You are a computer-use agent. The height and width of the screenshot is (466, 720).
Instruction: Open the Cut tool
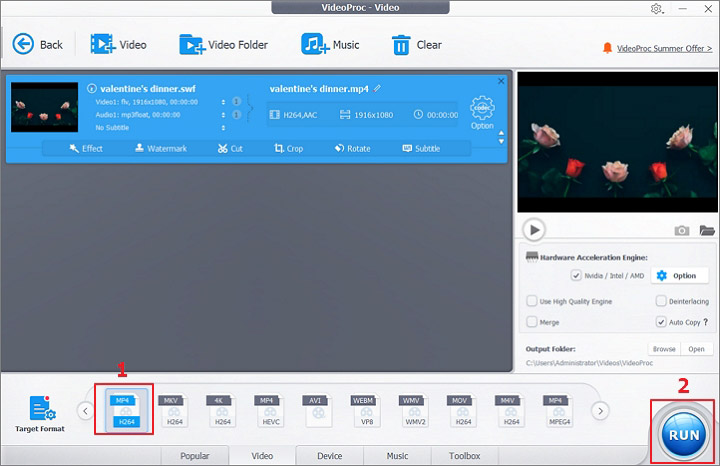[x=230, y=148]
